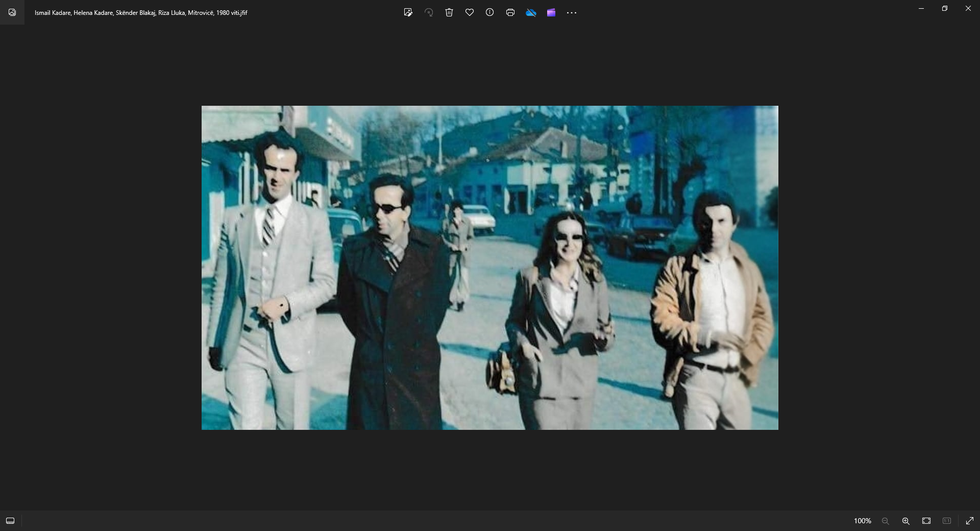Open Clipchamp video editor icon
This screenshot has width=980, height=531.
(551, 12)
